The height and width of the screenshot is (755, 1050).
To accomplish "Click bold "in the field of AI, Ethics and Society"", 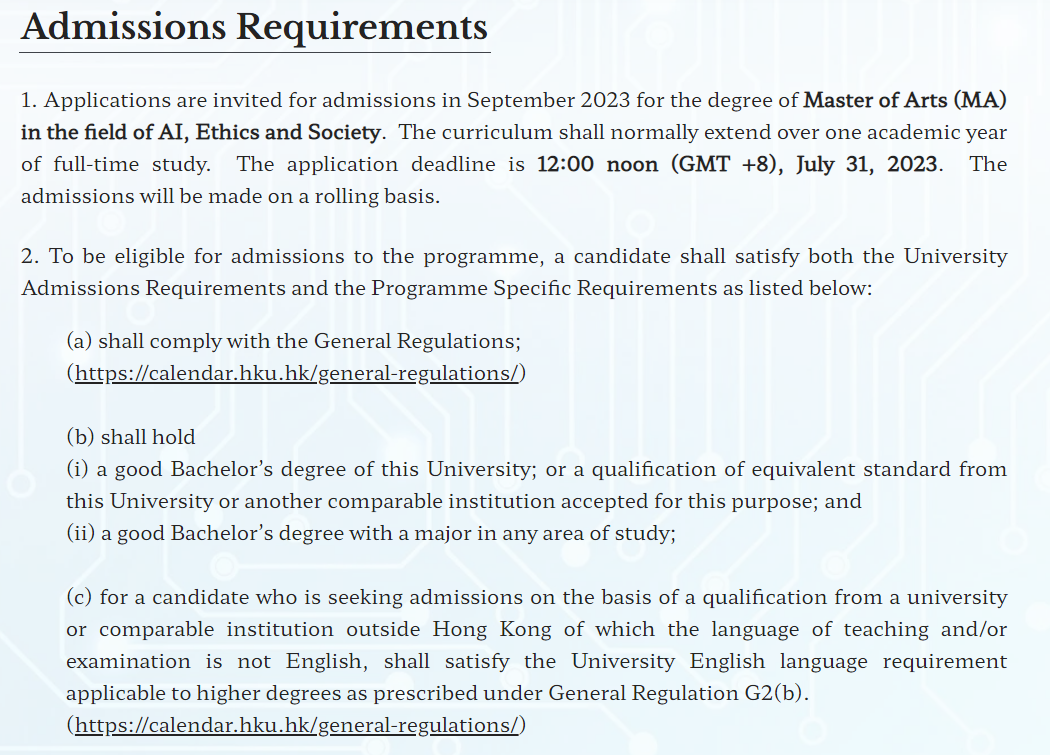I will tap(201, 132).
